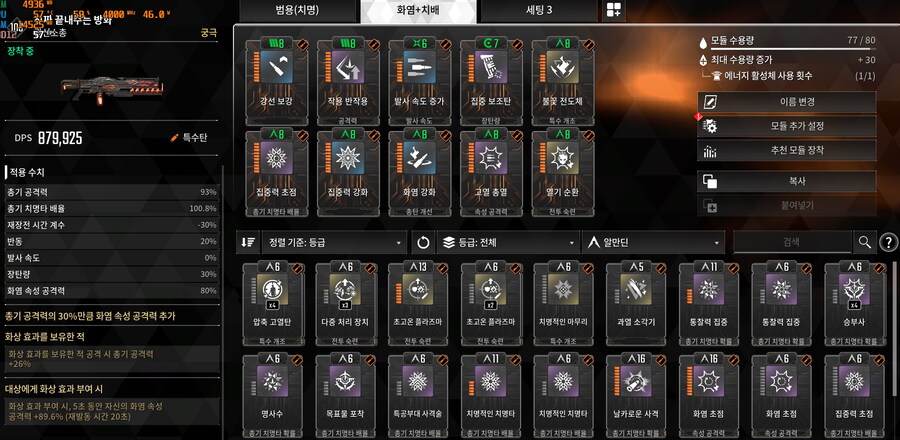The height and width of the screenshot is (440, 900).
Task: Switch to the 세팅 3 preset tab
Action: [538, 10]
